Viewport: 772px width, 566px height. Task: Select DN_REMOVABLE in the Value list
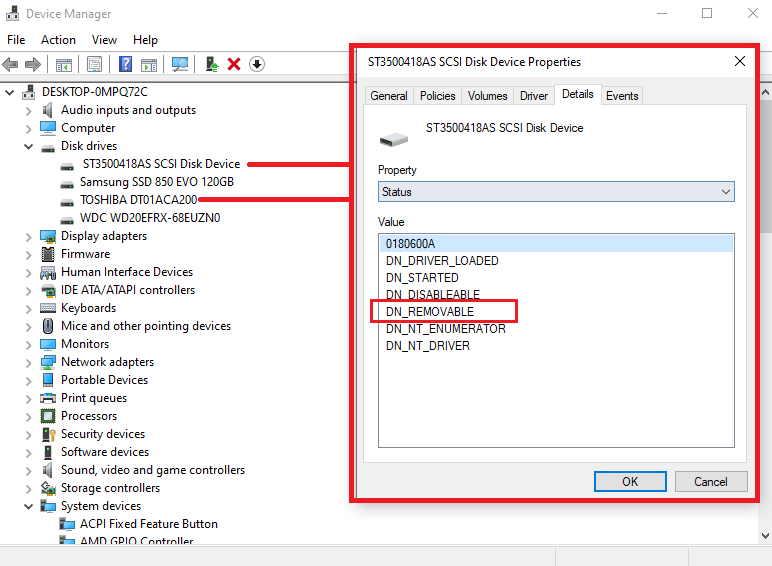tap(430, 312)
